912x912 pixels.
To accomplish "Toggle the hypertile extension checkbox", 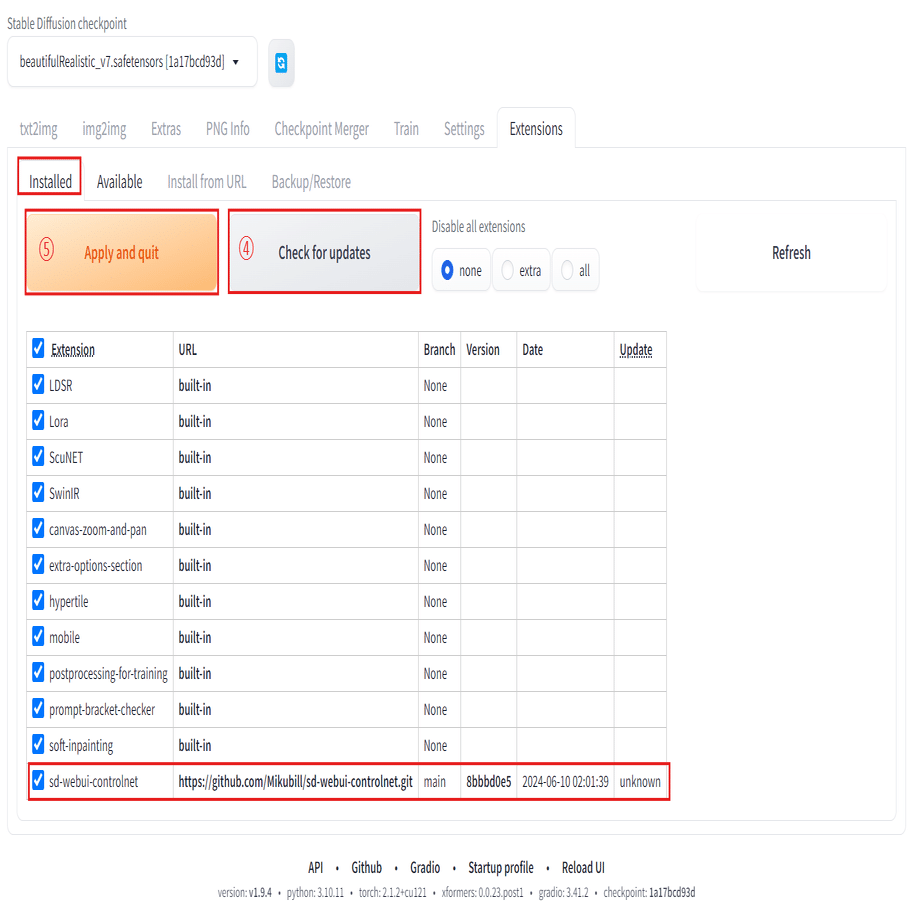I will [38, 601].
